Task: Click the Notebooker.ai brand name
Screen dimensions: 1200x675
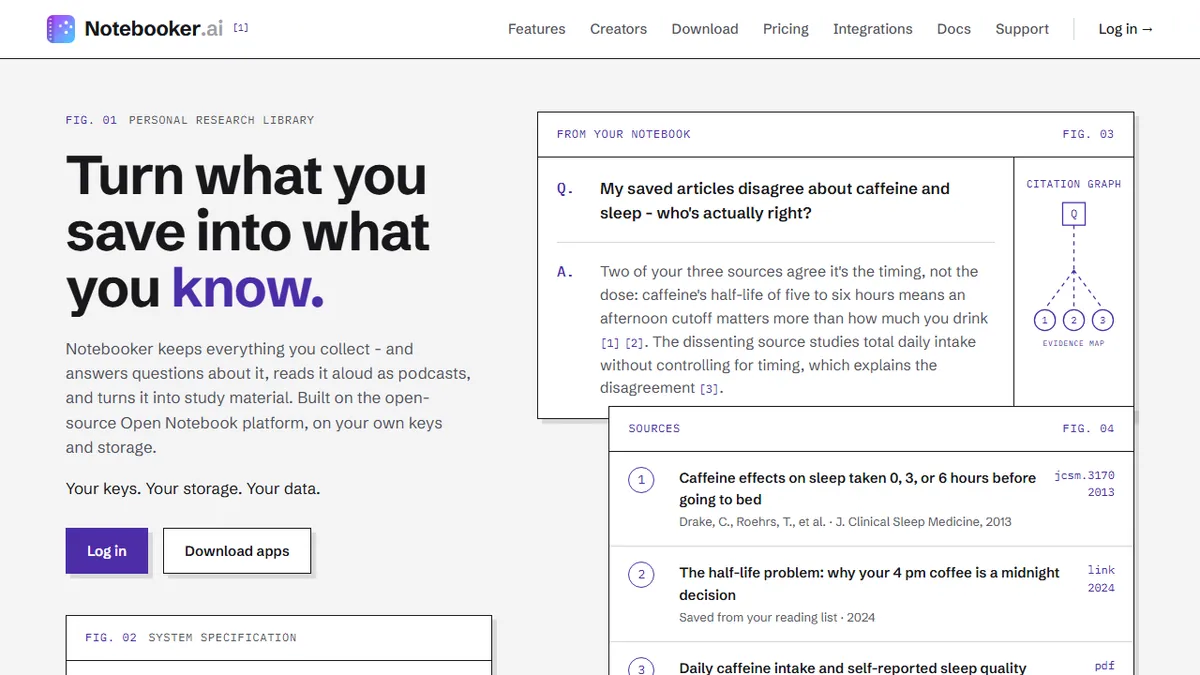Action: coord(154,29)
